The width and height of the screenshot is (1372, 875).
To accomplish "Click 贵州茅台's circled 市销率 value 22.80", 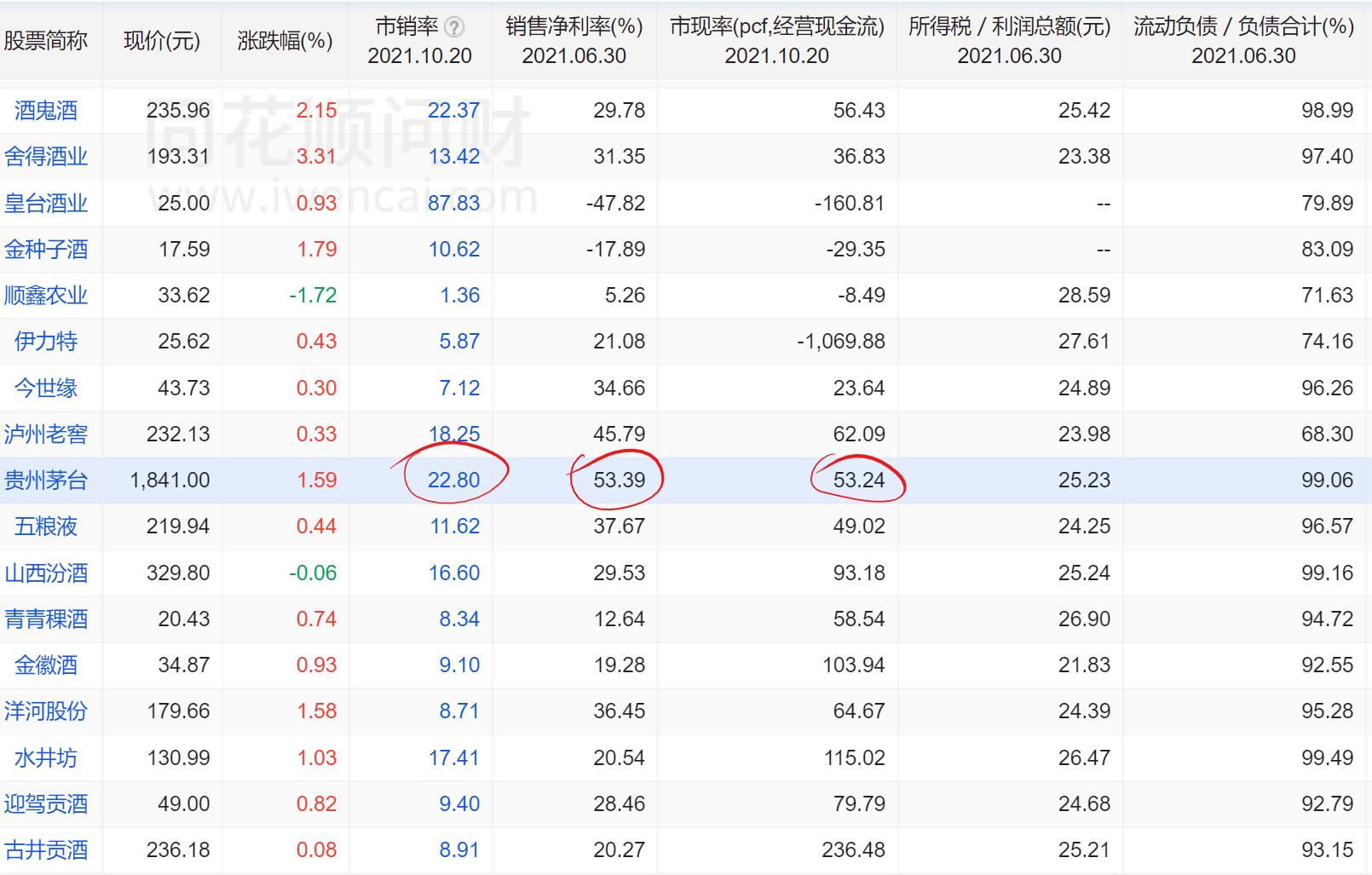I will click(x=456, y=480).
